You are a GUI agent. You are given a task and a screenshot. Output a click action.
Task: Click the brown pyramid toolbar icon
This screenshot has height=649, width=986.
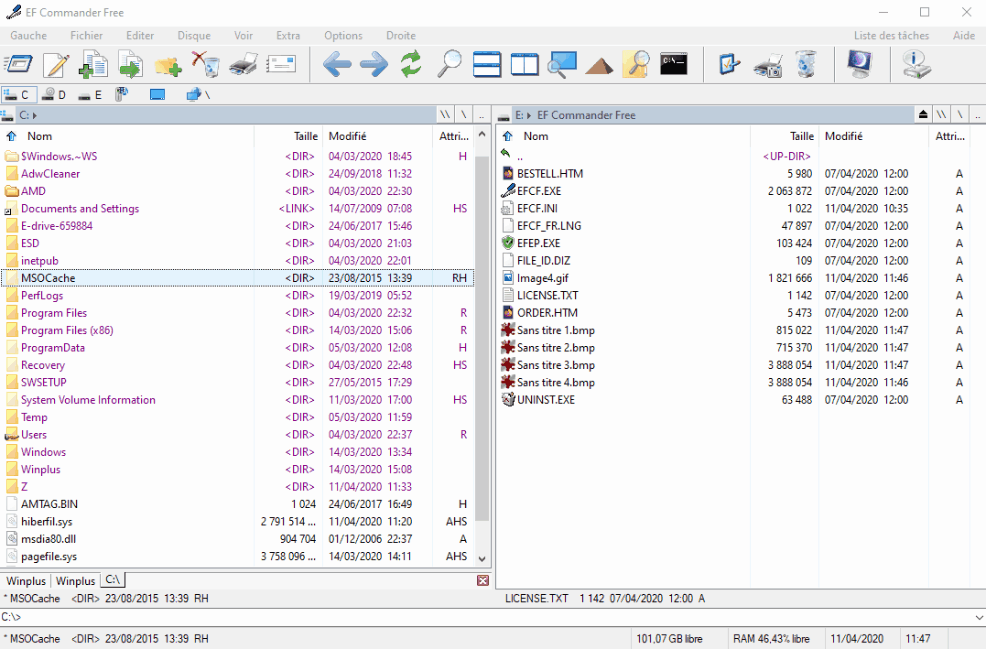click(599, 65)
